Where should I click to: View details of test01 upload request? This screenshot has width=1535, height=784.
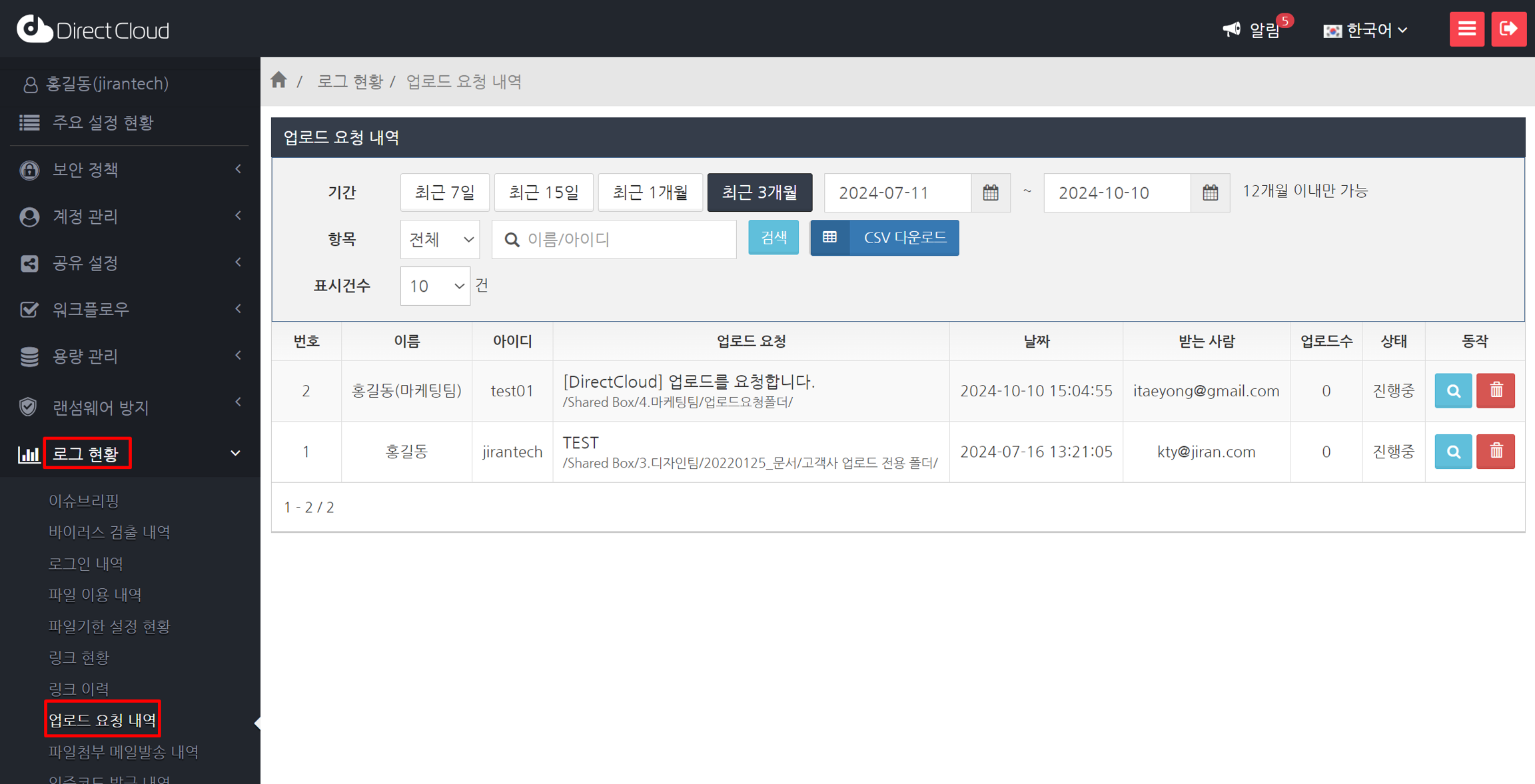pos(1453,391)
